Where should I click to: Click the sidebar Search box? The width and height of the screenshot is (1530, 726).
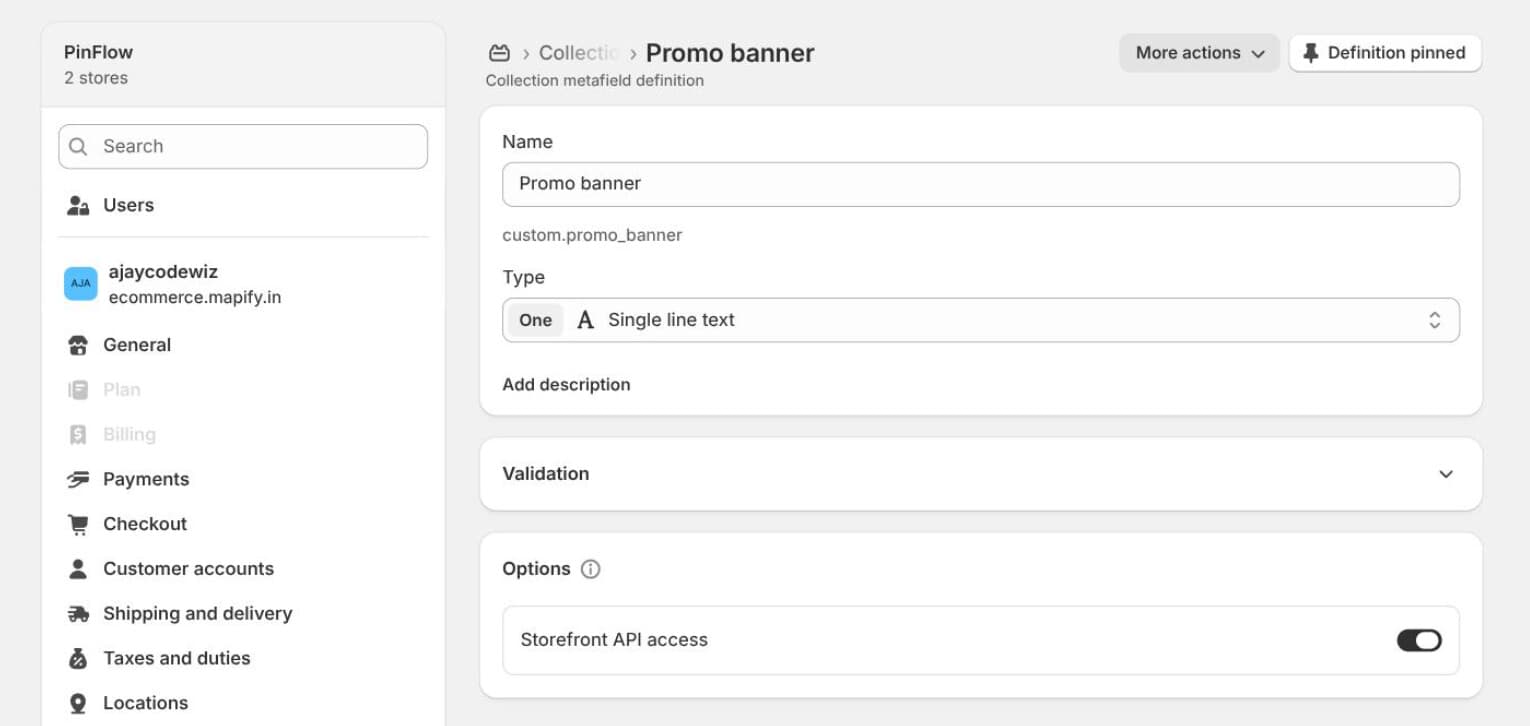243,146
